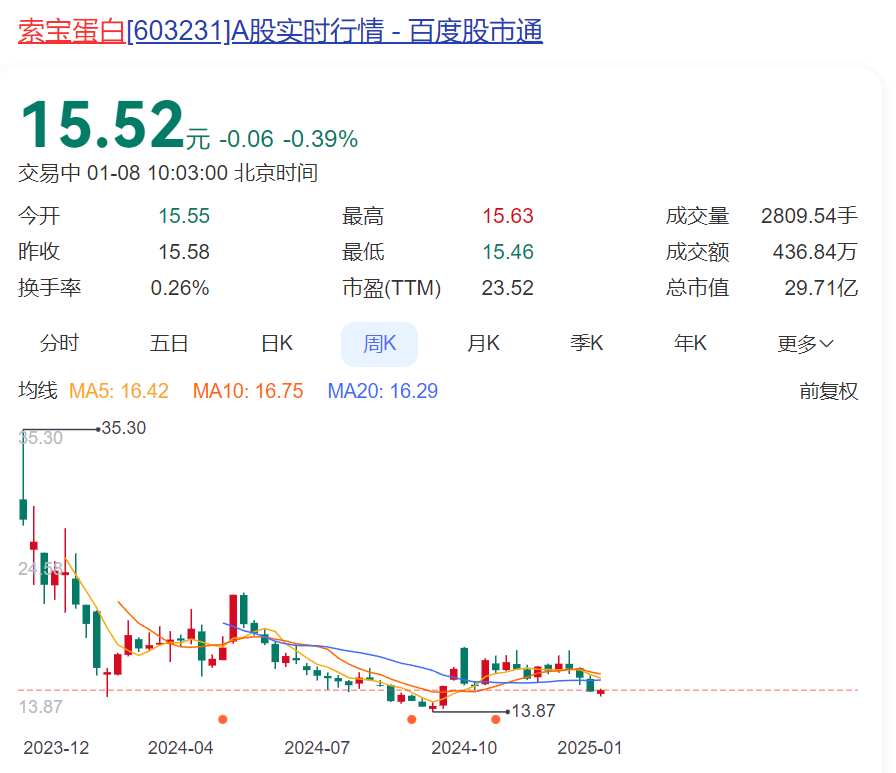Click the current price 15.52
The height and width of the screenshot is (773, 896).
tap(102, 125)
